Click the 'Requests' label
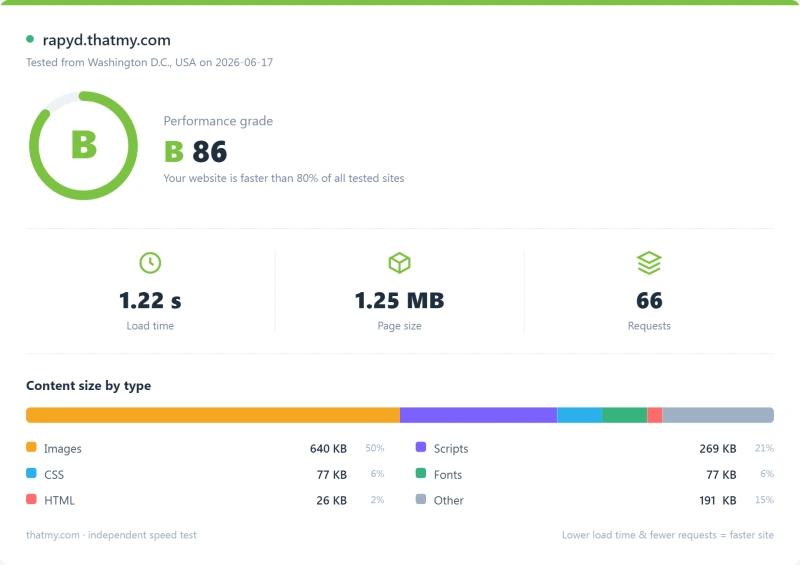 point(649,326)
